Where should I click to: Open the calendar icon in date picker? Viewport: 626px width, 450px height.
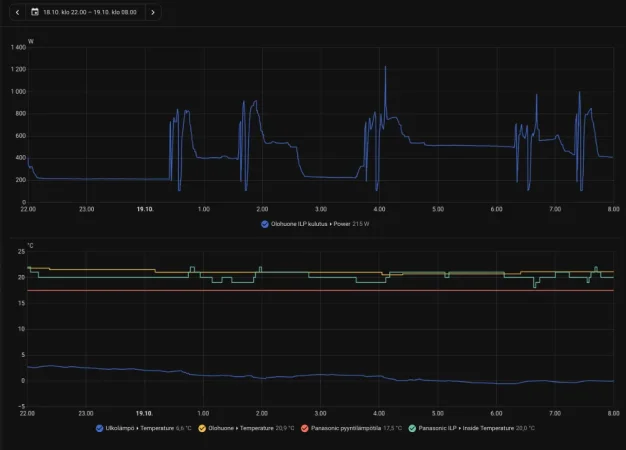(x=35, y=12)
